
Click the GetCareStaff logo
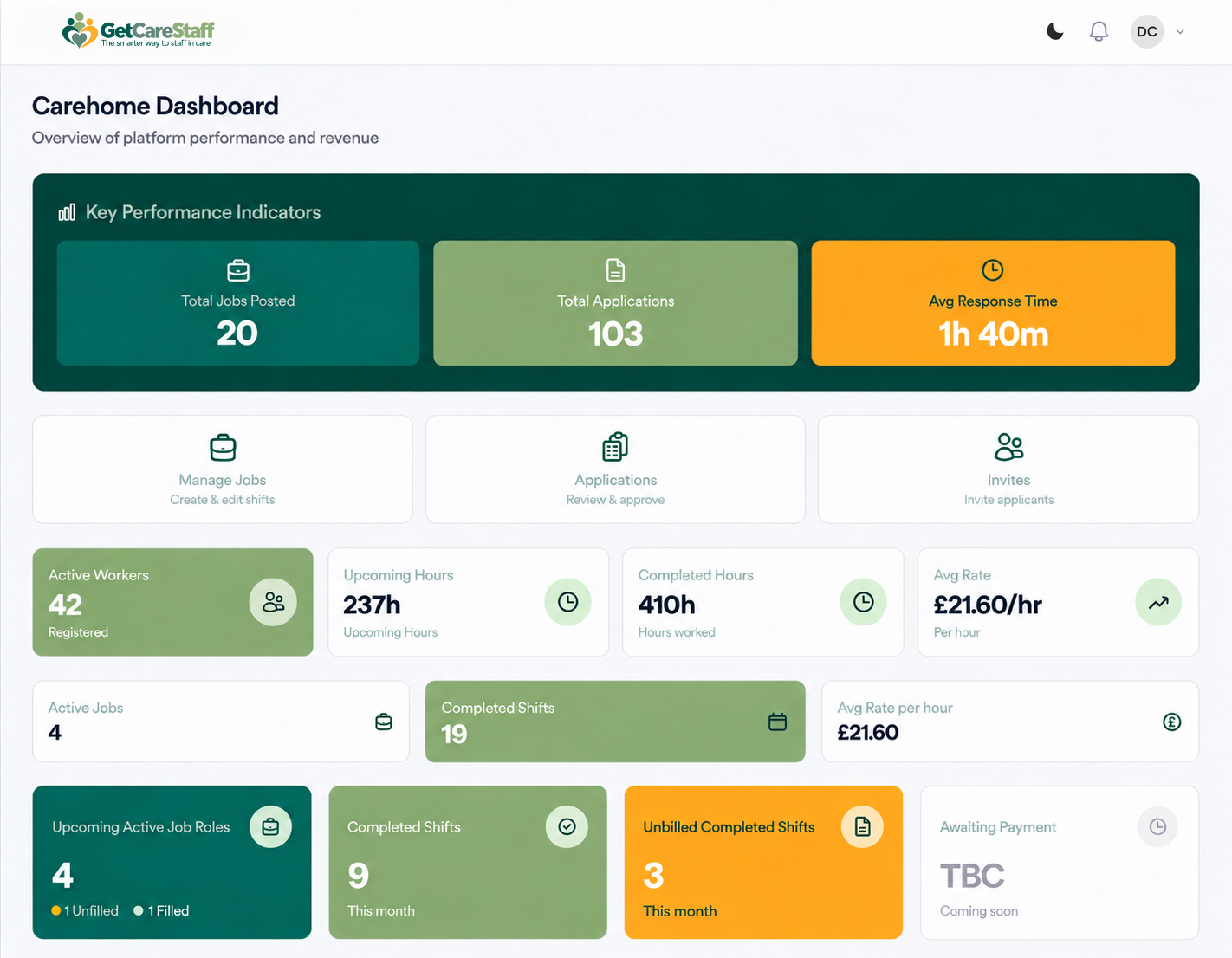pos(139,31)
